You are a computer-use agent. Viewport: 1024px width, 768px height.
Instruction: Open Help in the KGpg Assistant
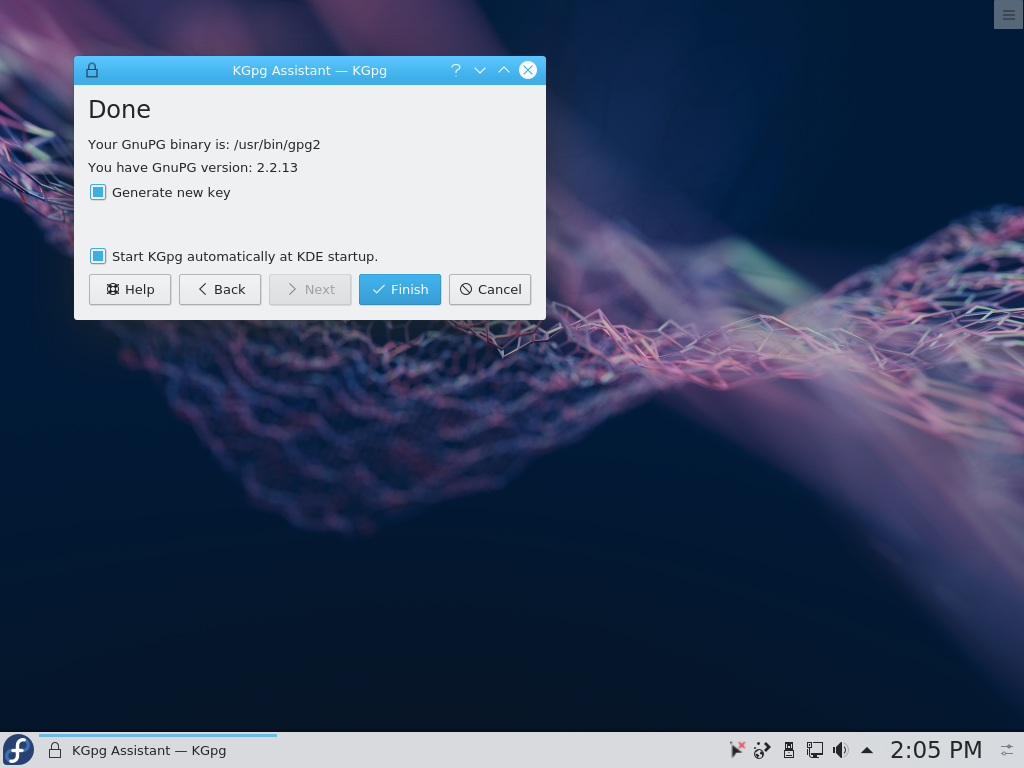tap(130, 289)
